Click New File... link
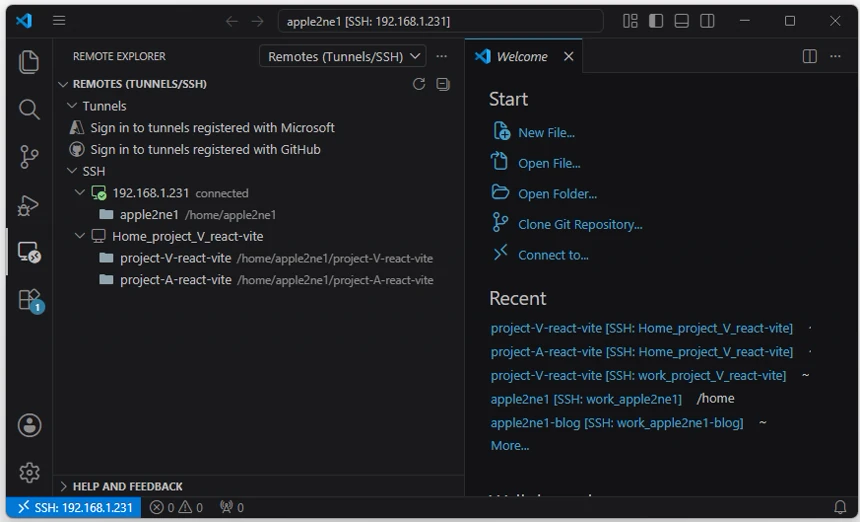The height and width of the screenshot is (522, 860). [x=546, y=133]
